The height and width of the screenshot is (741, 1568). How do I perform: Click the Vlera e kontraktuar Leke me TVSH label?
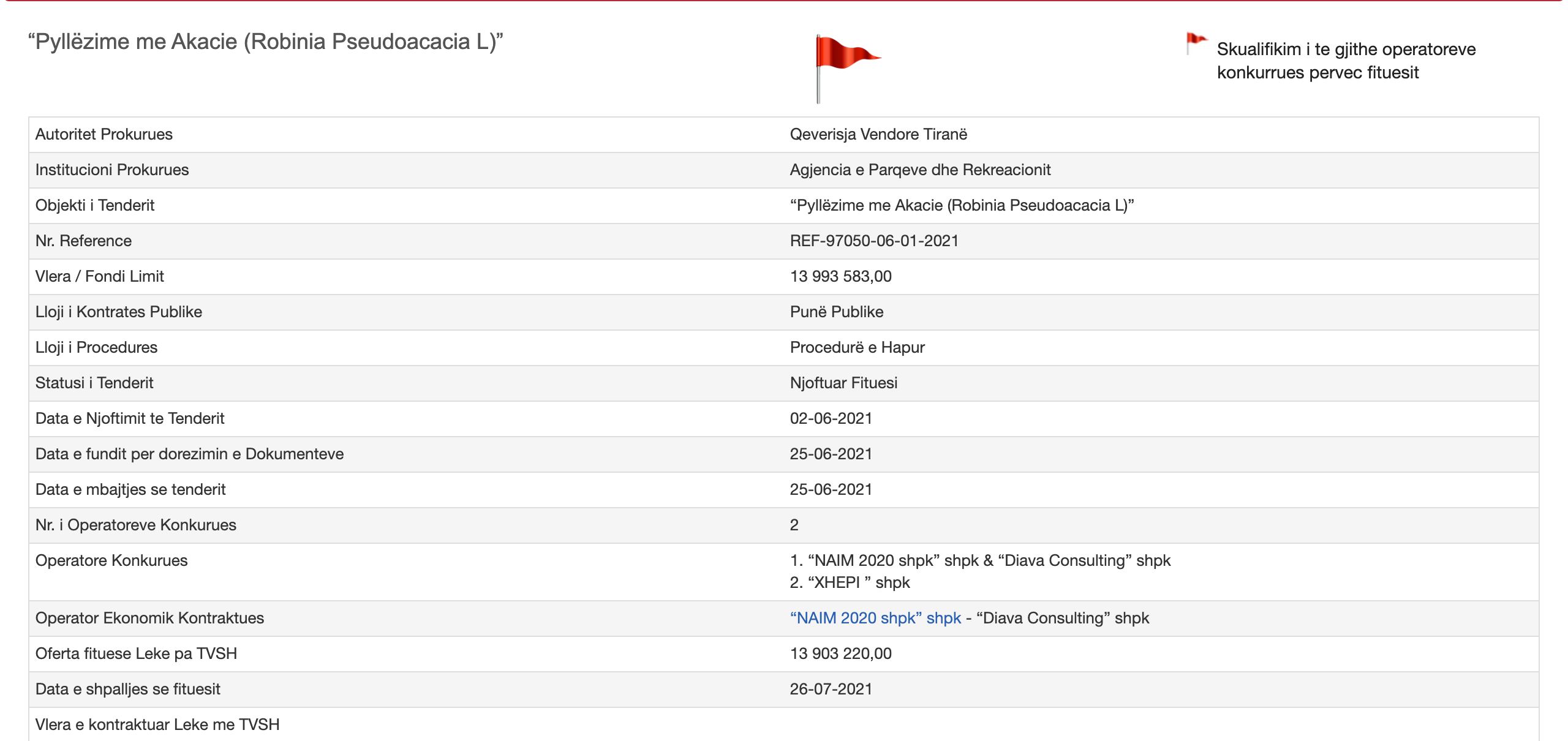[157, 724]
